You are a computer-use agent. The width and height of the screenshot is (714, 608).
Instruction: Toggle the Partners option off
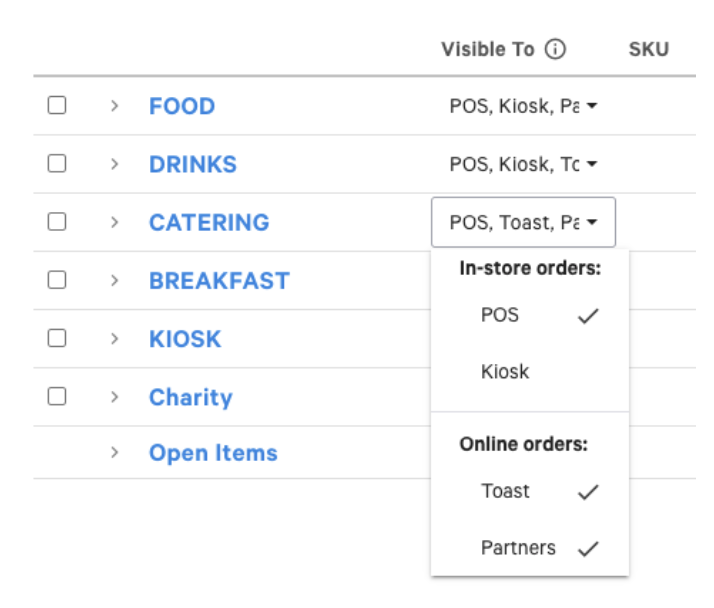[530, 548]
